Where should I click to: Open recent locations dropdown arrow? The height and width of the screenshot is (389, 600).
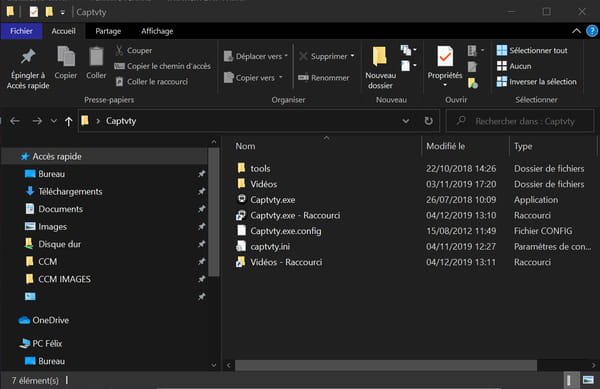tap(54, 121)
